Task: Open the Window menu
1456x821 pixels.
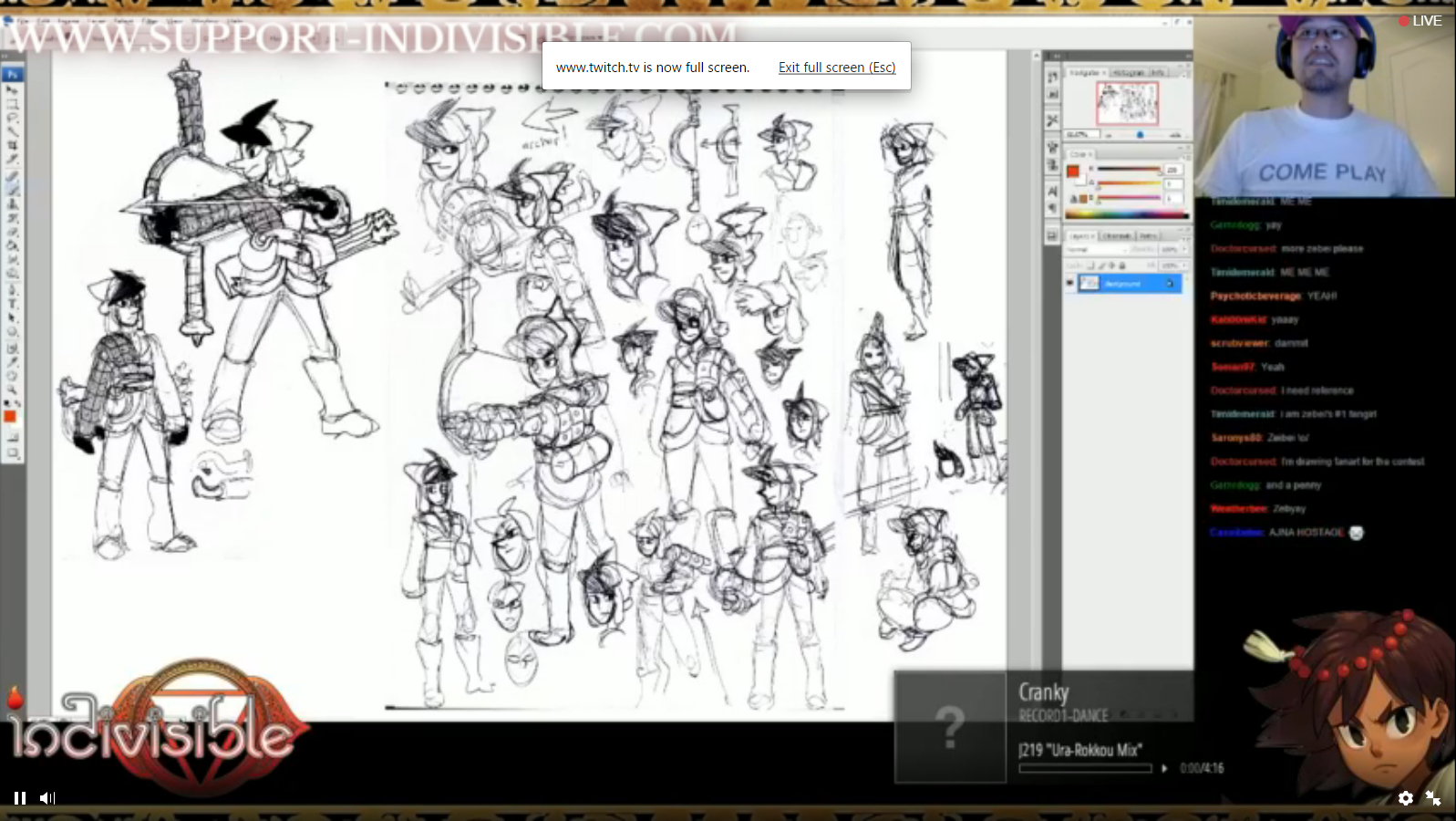Action: coord(204,20)
